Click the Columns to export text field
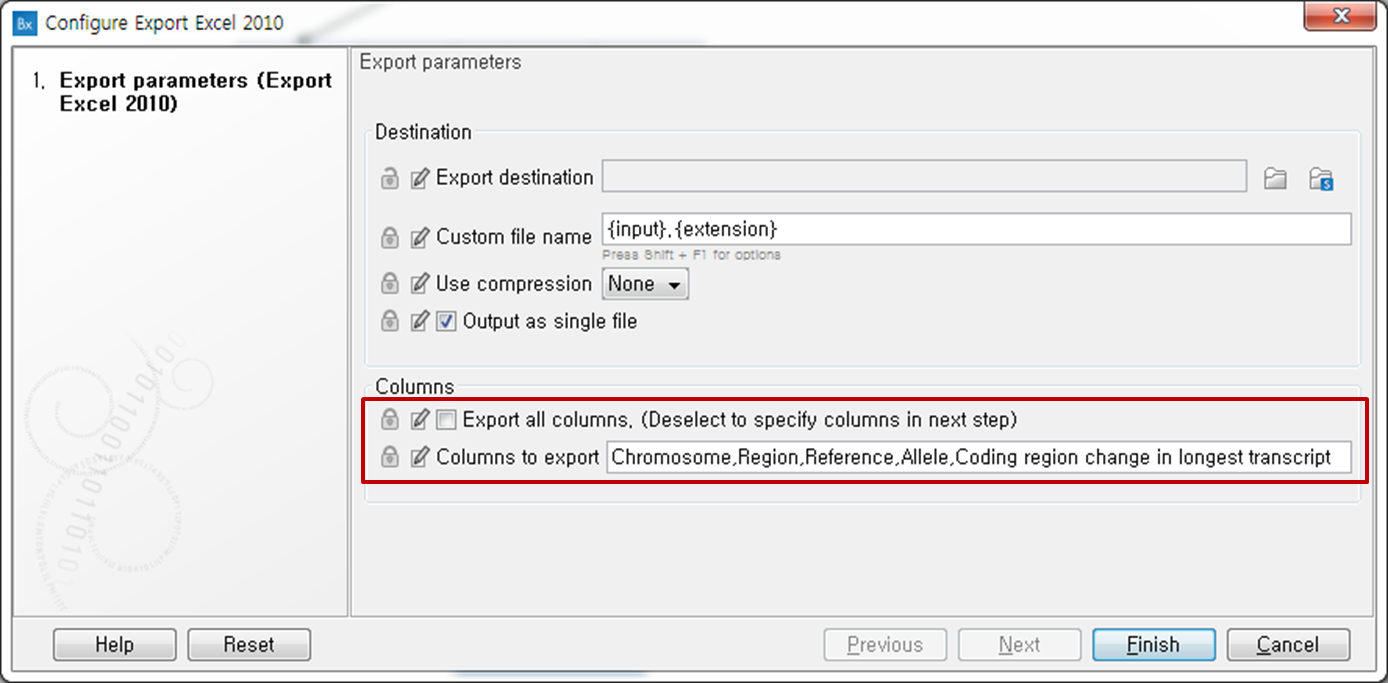The width and height of the screenshot is (1388, 683). tap(978, 457)
